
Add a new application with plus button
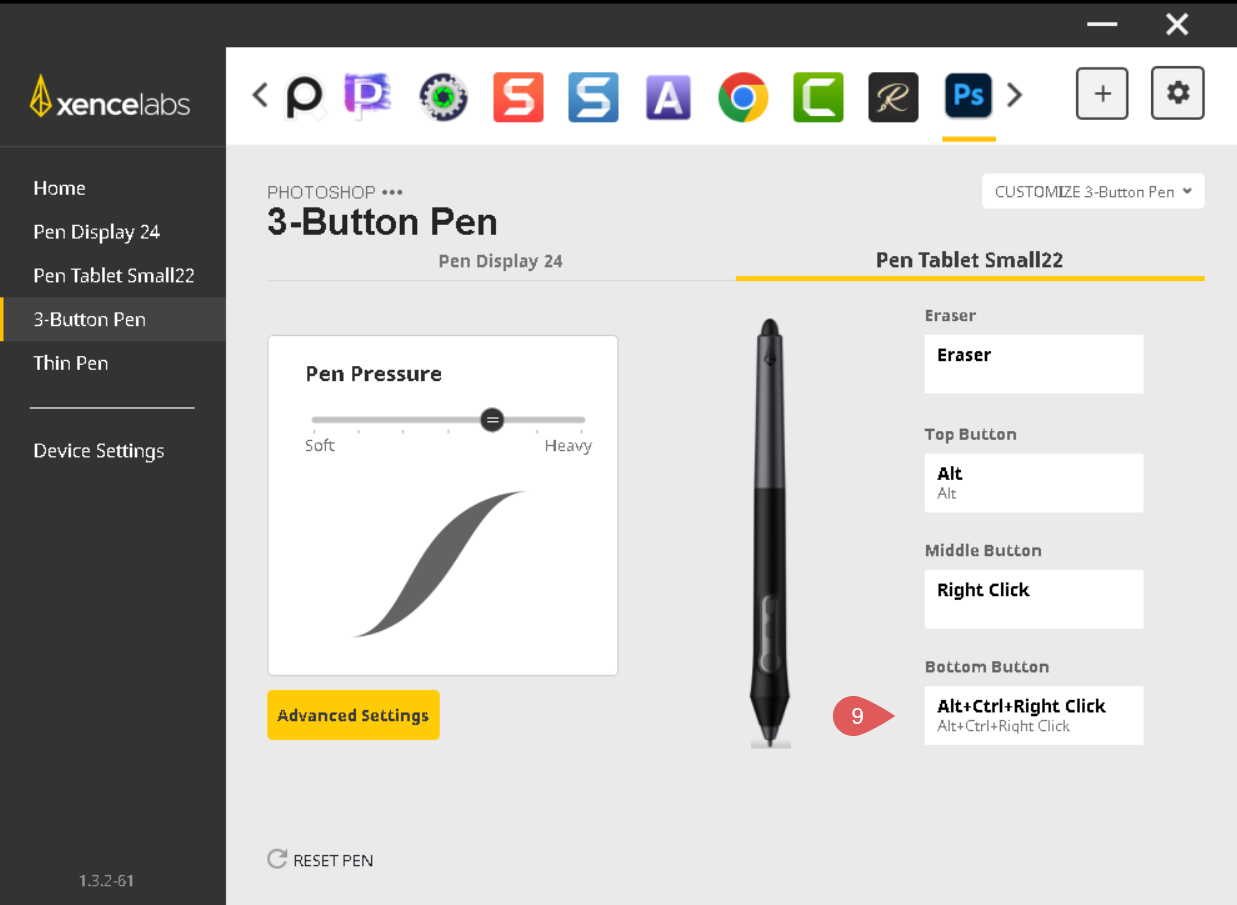1102,94
